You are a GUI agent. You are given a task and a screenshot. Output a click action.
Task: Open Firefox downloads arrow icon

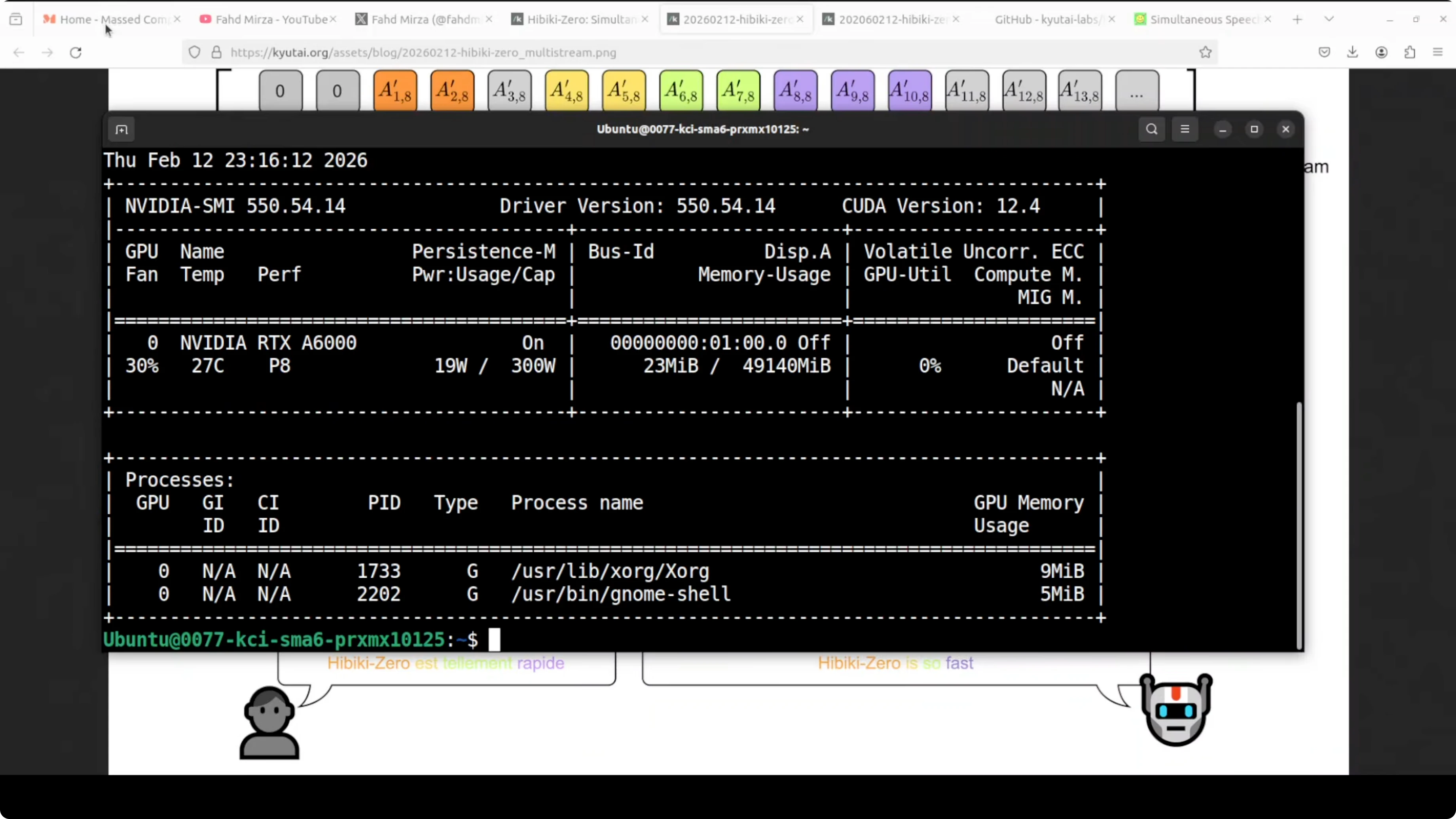pyautogui.click(x=1352, y=53)
